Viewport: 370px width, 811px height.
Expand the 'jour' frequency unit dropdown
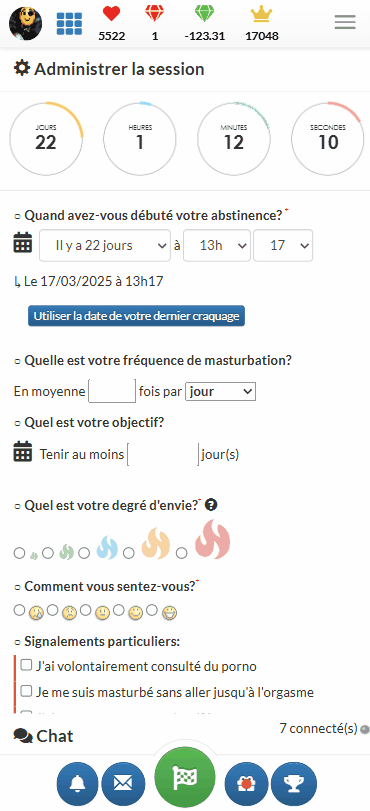click(x=220, y=392)
